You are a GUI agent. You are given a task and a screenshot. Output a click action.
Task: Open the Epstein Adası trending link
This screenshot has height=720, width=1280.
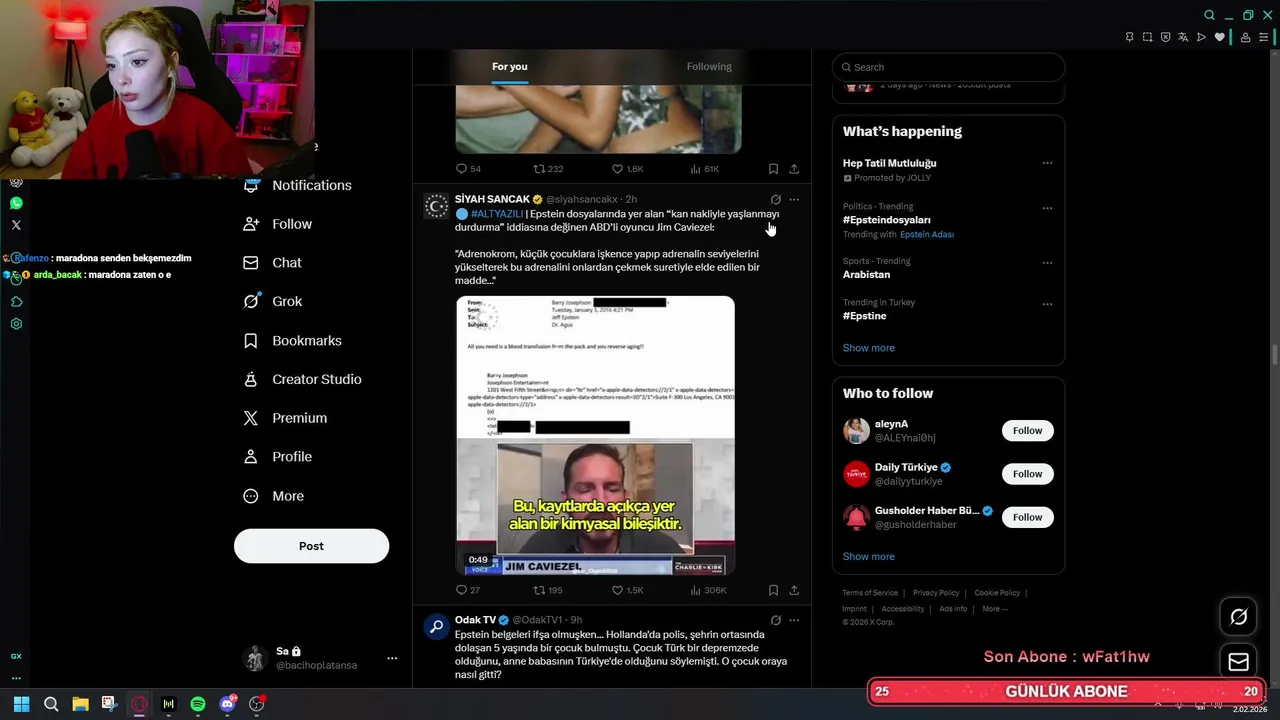point(926,234)
